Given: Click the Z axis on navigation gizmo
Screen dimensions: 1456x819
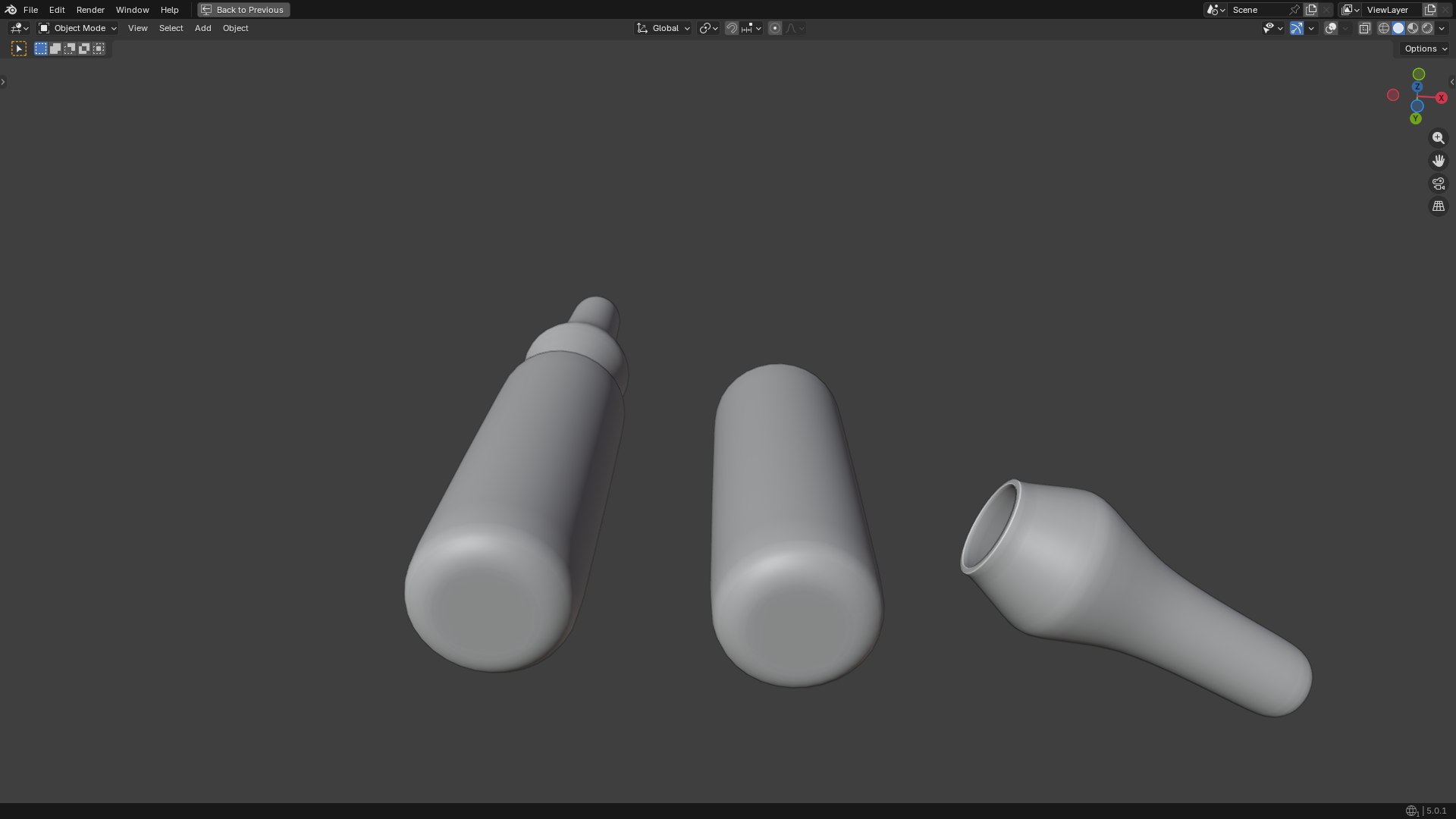Looking at the screenshot, I should pos(1417,87).
